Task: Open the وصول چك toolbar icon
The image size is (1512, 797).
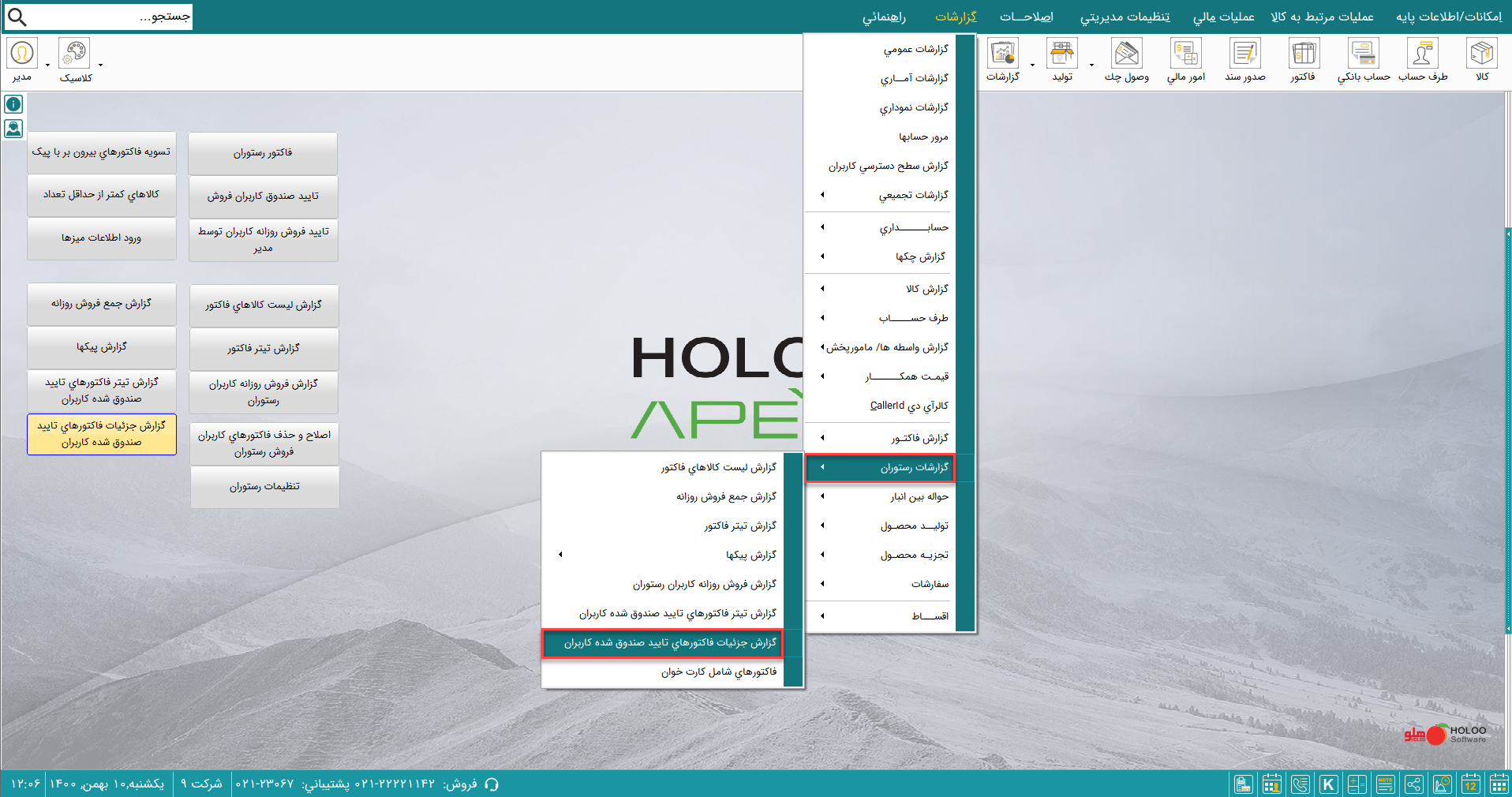Action: [x=1126, y=61]
